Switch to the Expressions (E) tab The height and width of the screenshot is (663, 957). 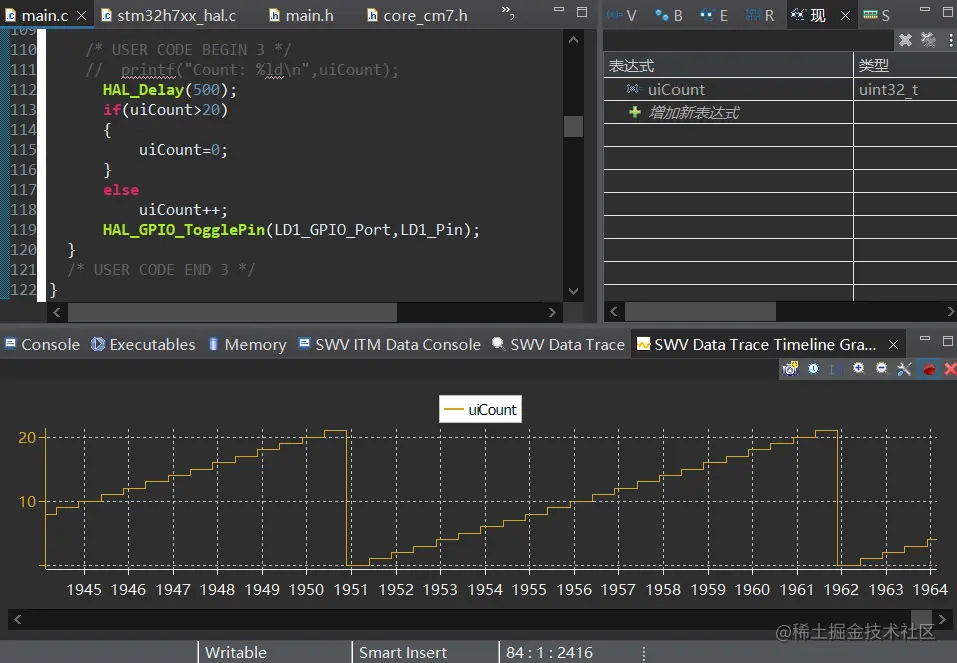714,15
